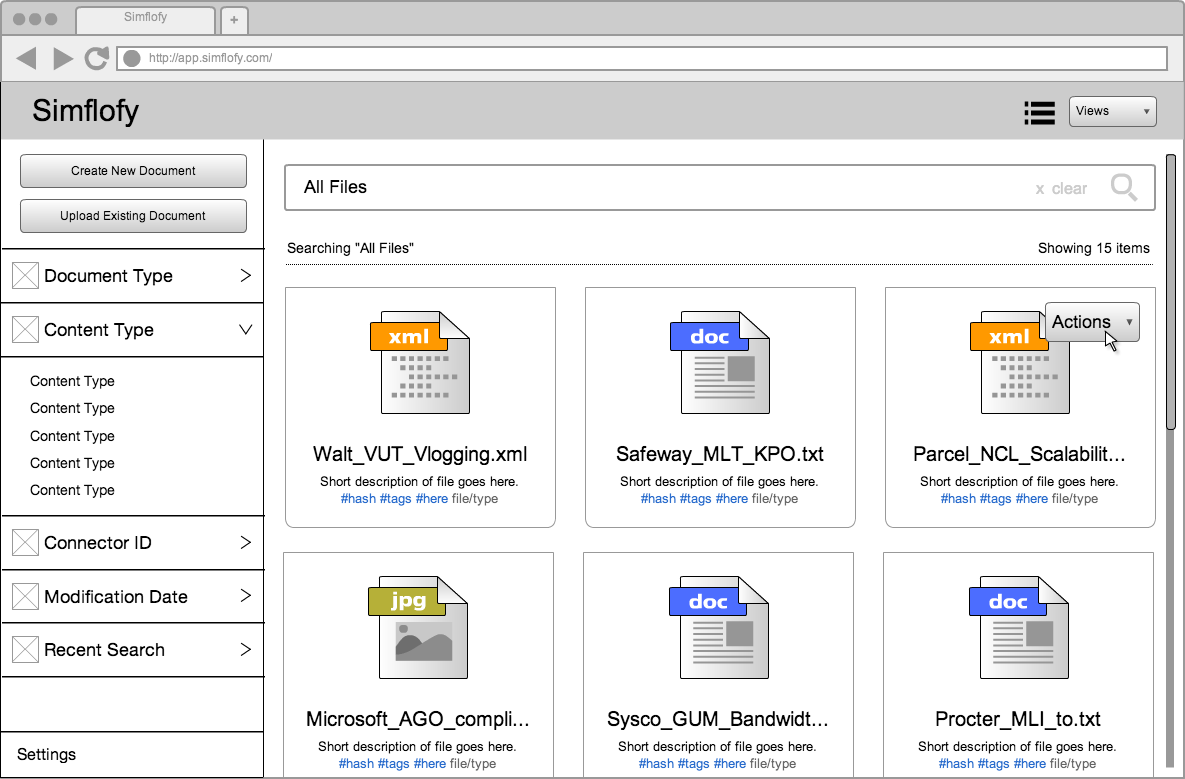1185x779 pixels.
Task: Open the Walt_VUT_Vlogging.xml file icon
Action: [x=420, y=362]
